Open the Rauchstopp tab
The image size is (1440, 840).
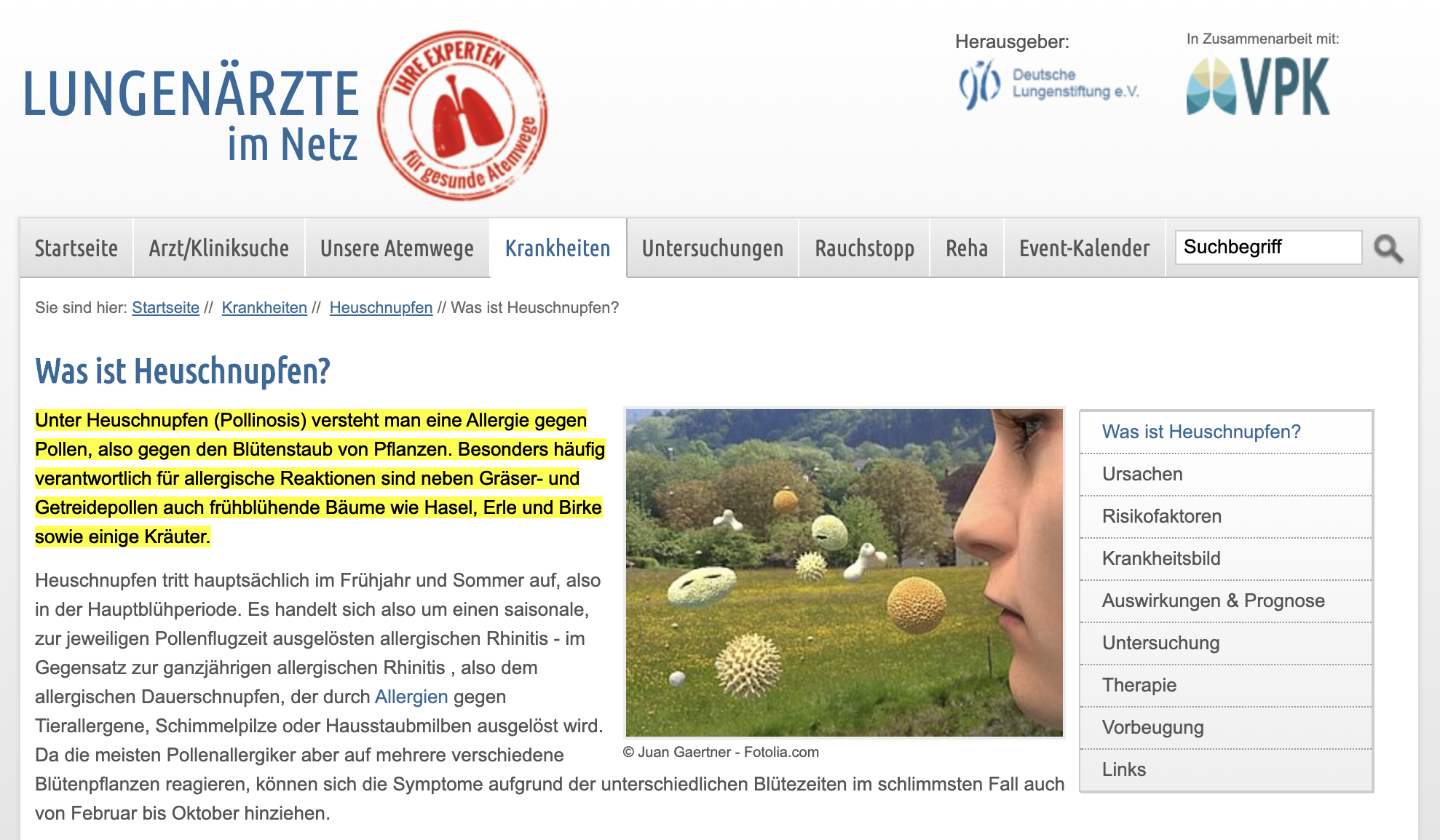click(x=864, y=248)
